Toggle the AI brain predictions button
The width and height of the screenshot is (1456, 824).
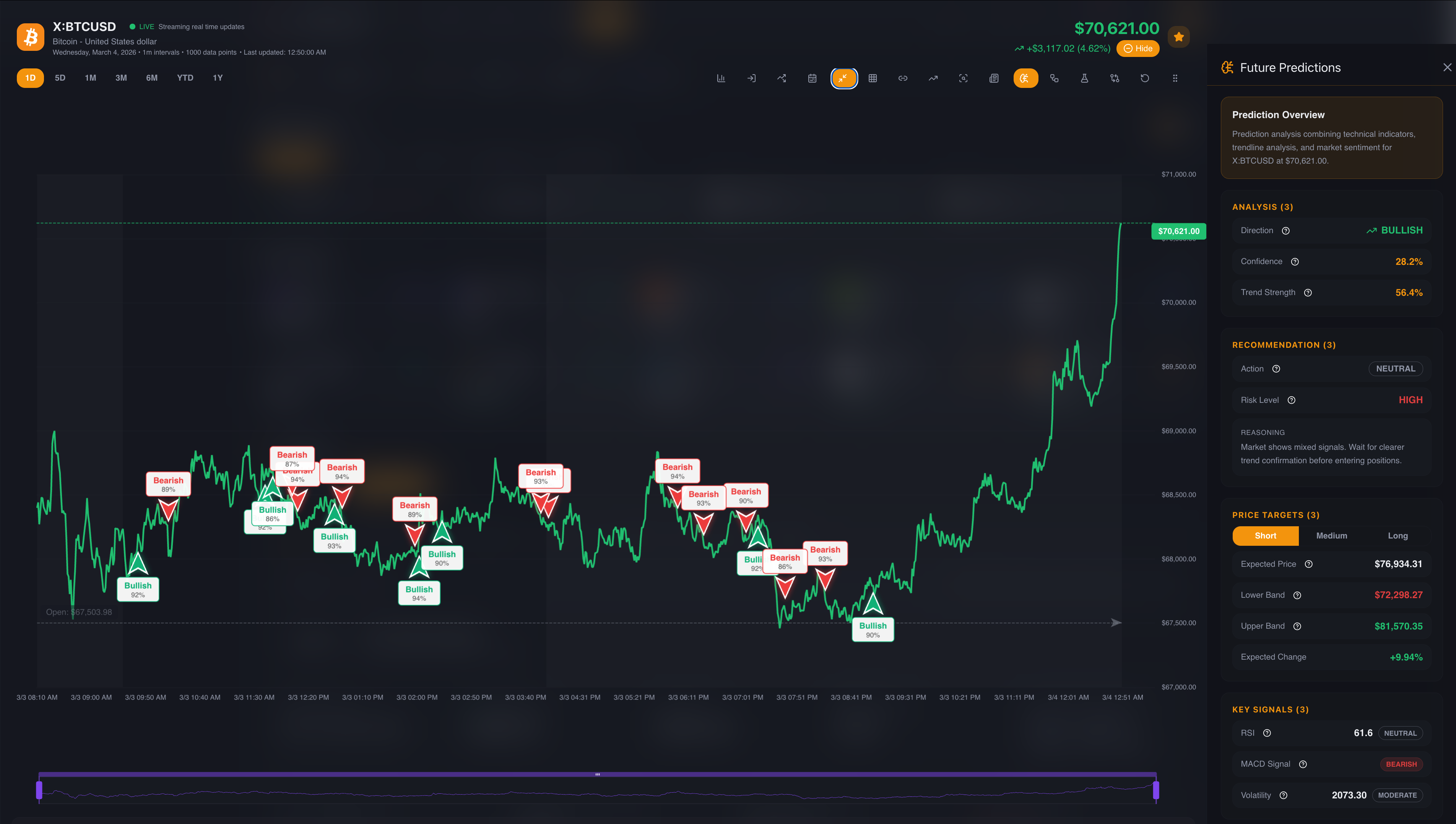tap(1025, 78)
